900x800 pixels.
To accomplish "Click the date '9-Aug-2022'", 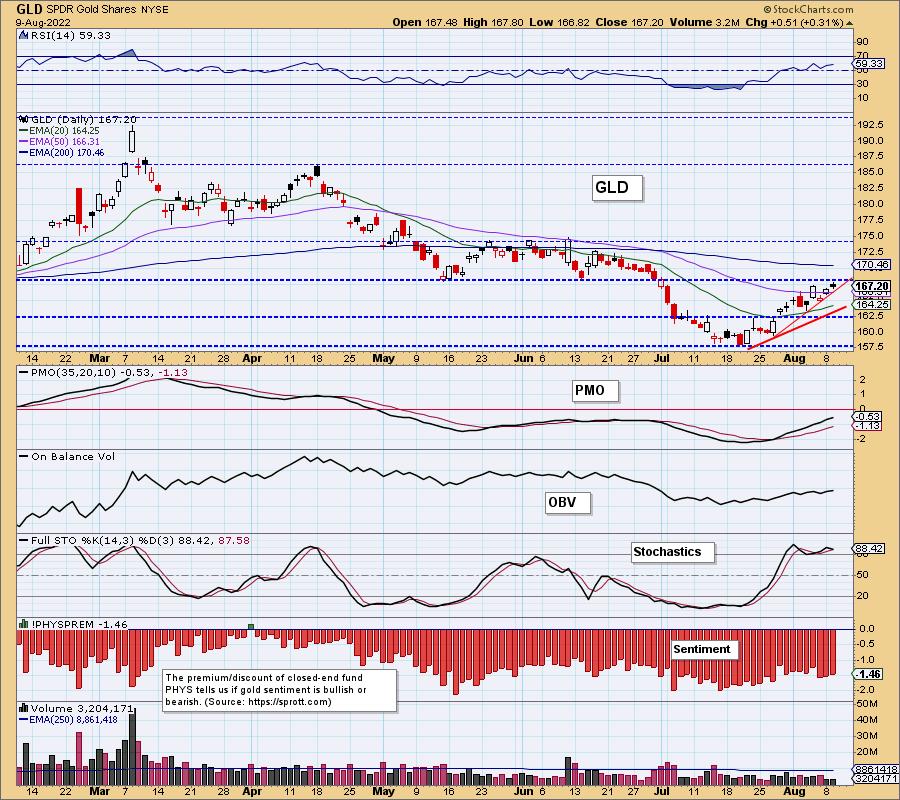I will point(43,22).
